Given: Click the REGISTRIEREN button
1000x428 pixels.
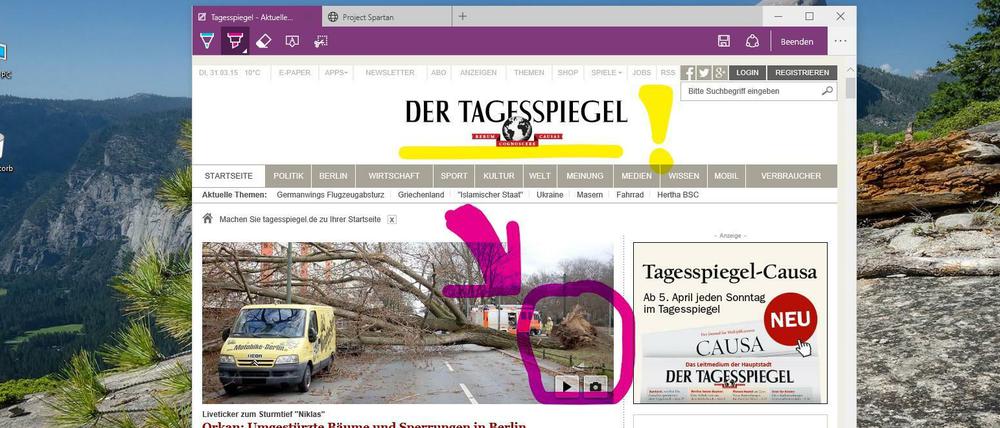Looking at the screenshot, I should (802, 73).
